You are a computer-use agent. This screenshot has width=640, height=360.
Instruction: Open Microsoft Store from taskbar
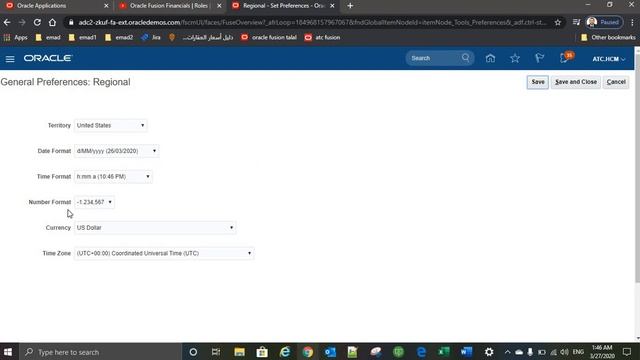(x=262, y=352)
